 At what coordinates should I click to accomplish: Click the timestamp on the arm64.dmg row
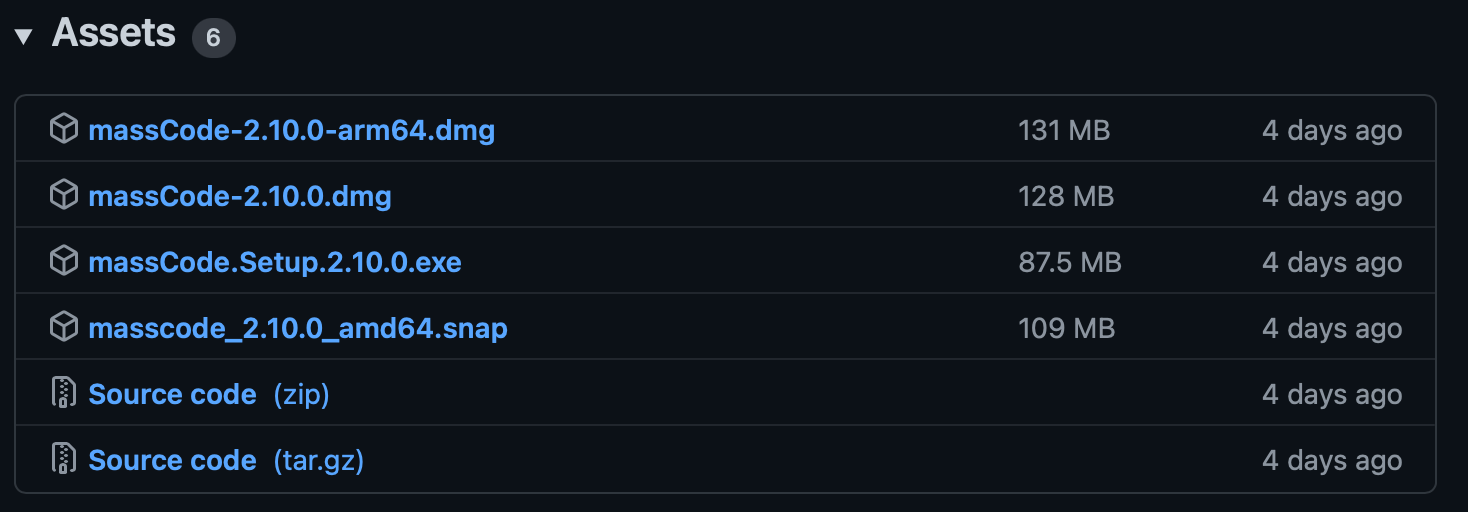coord(1331,130)
